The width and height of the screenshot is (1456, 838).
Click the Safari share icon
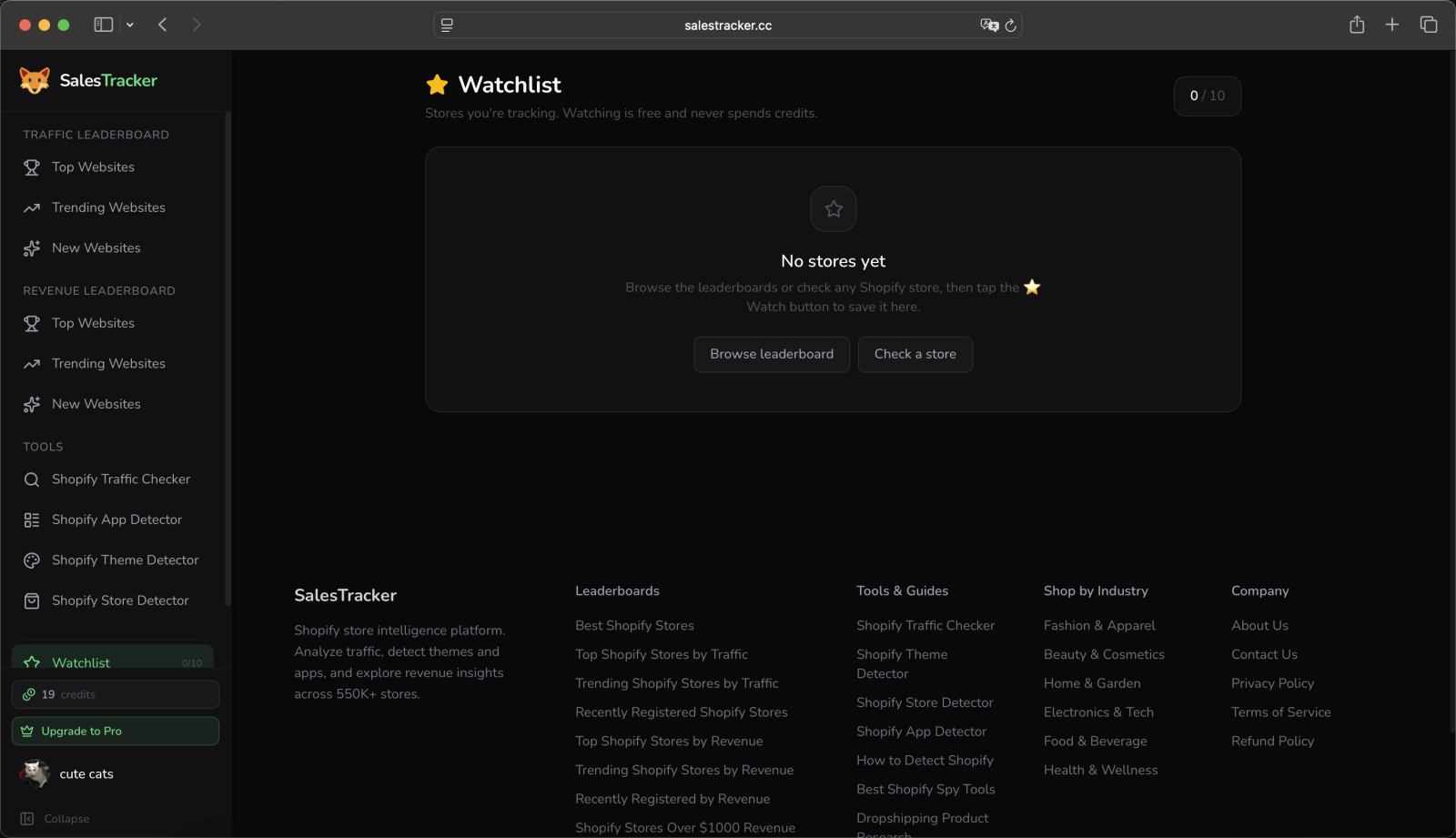click(1357, 25)
